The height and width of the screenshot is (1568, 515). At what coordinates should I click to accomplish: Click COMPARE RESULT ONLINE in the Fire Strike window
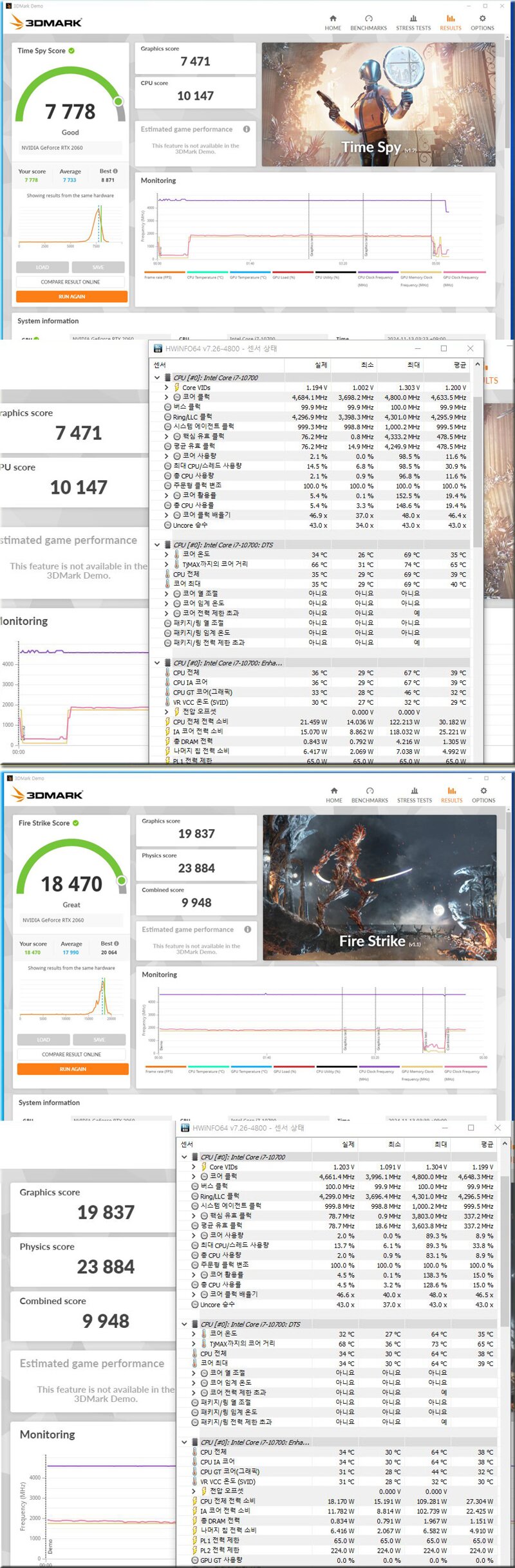(71, 1054)
